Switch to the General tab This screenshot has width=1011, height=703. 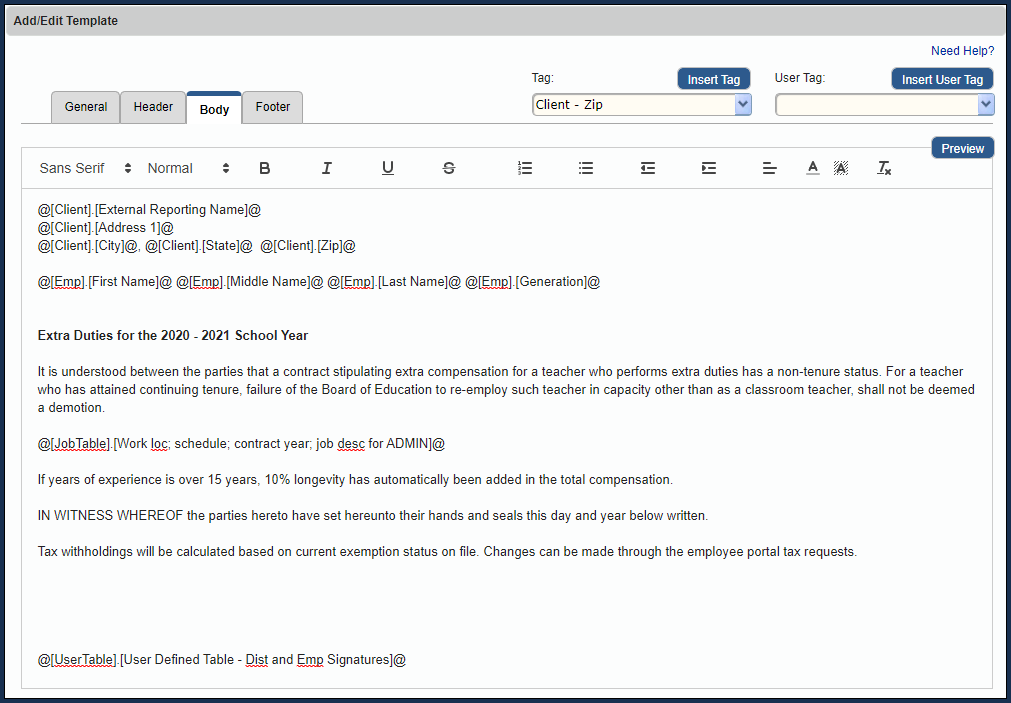[86, 107]
